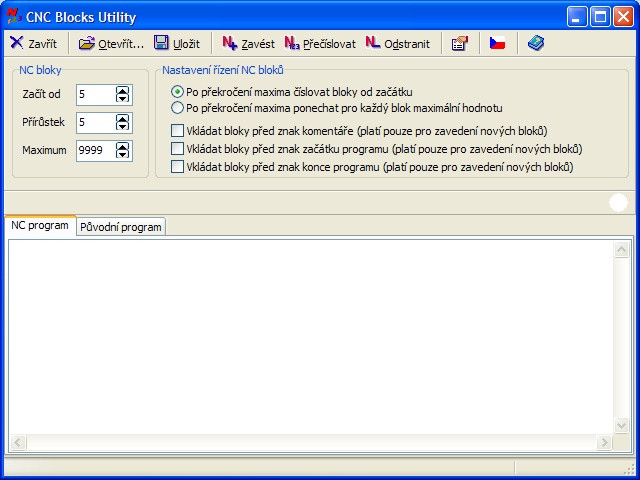
Task: Increase the Maximum value
Action: pos(122,146)
